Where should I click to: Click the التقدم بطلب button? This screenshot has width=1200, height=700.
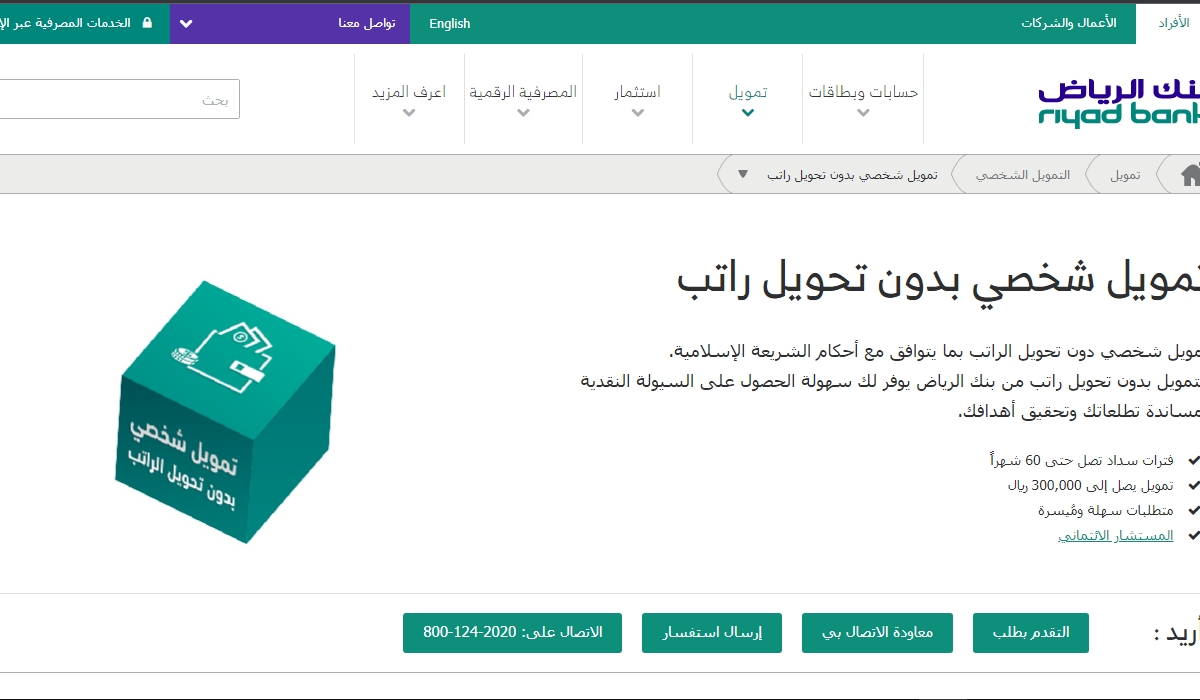(1031, 633)
